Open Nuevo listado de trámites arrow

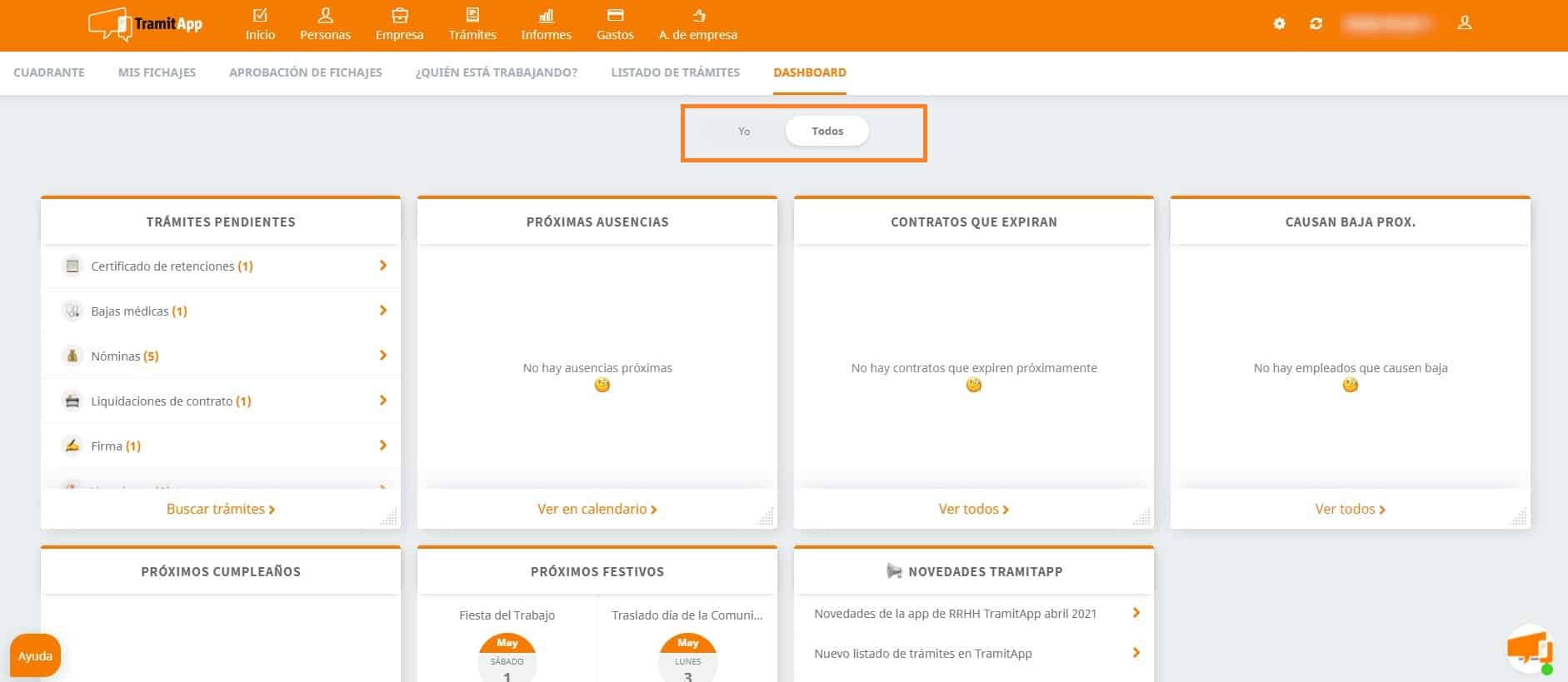click(1136, 653)
